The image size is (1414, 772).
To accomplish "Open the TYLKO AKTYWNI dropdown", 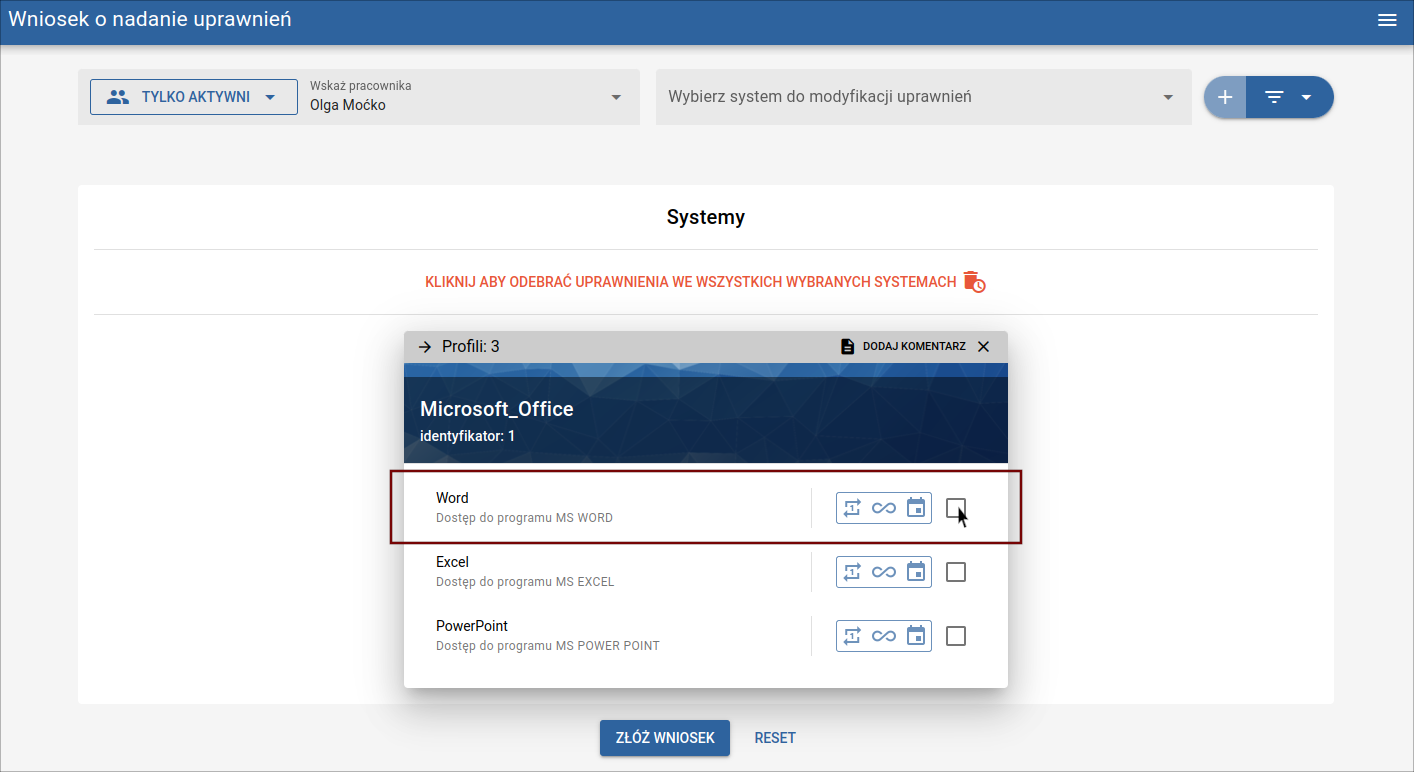I will (194, 97).
